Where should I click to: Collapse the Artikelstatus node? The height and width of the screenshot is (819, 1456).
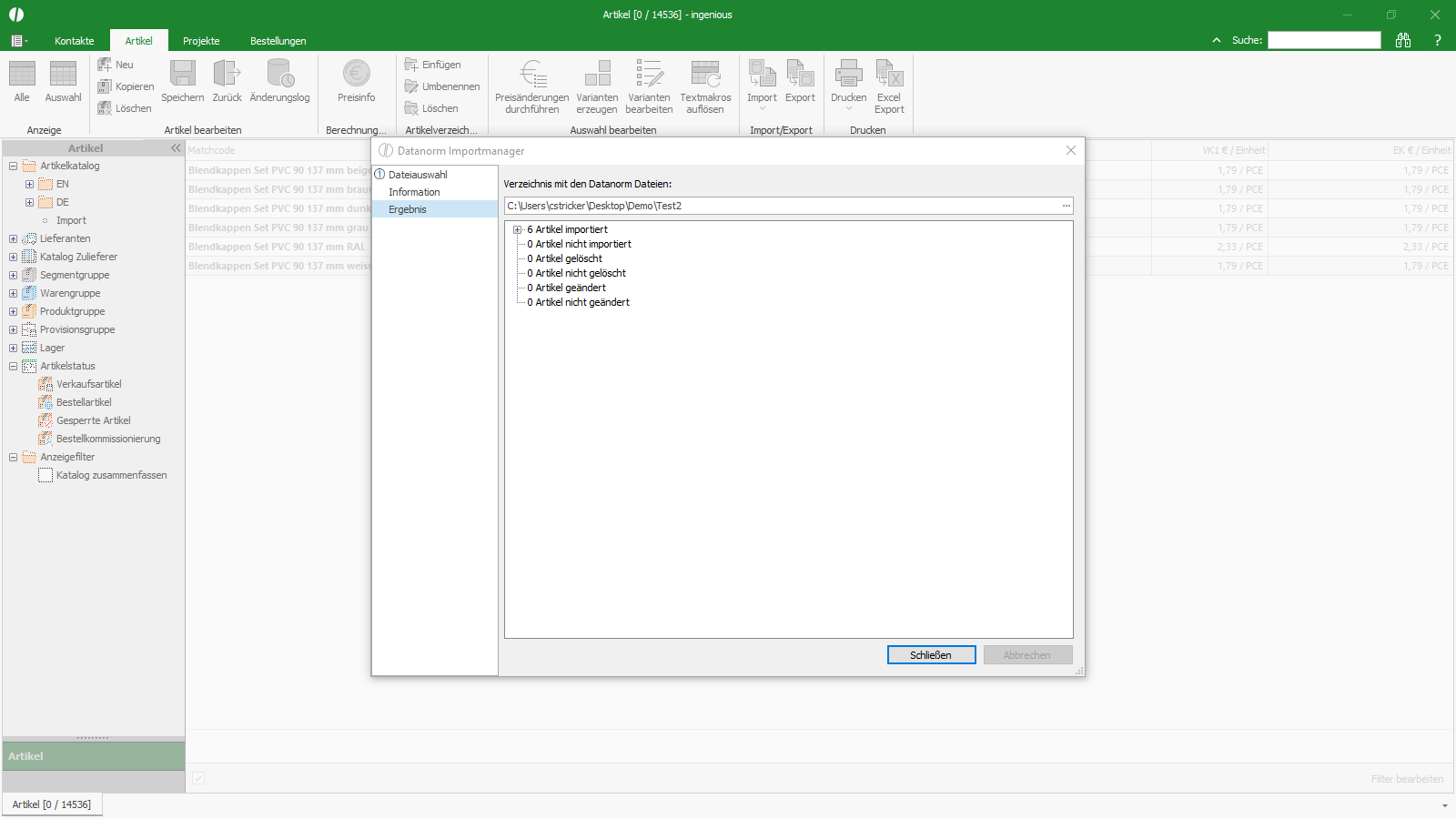tap(13, 366)
